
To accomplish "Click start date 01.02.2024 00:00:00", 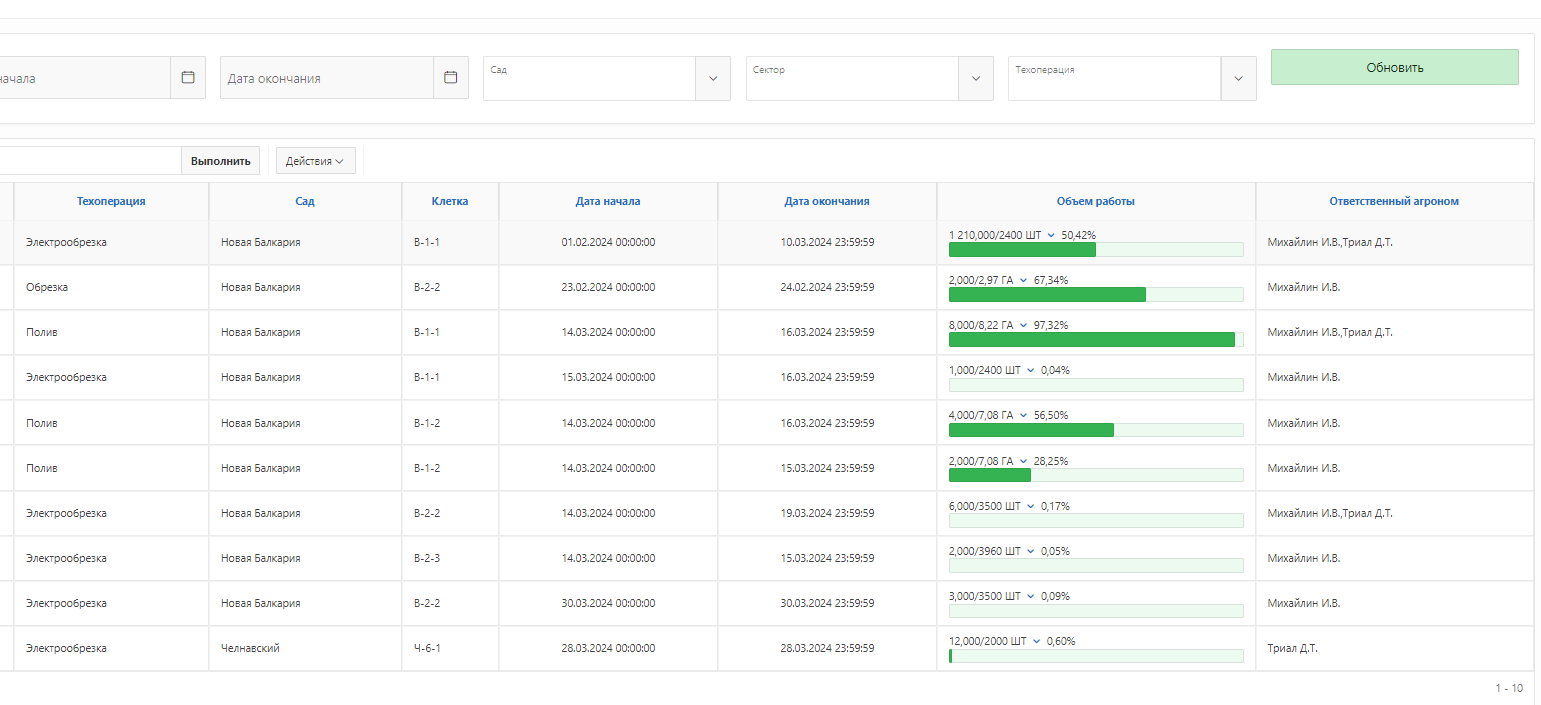I will click(x=608, y=242).
